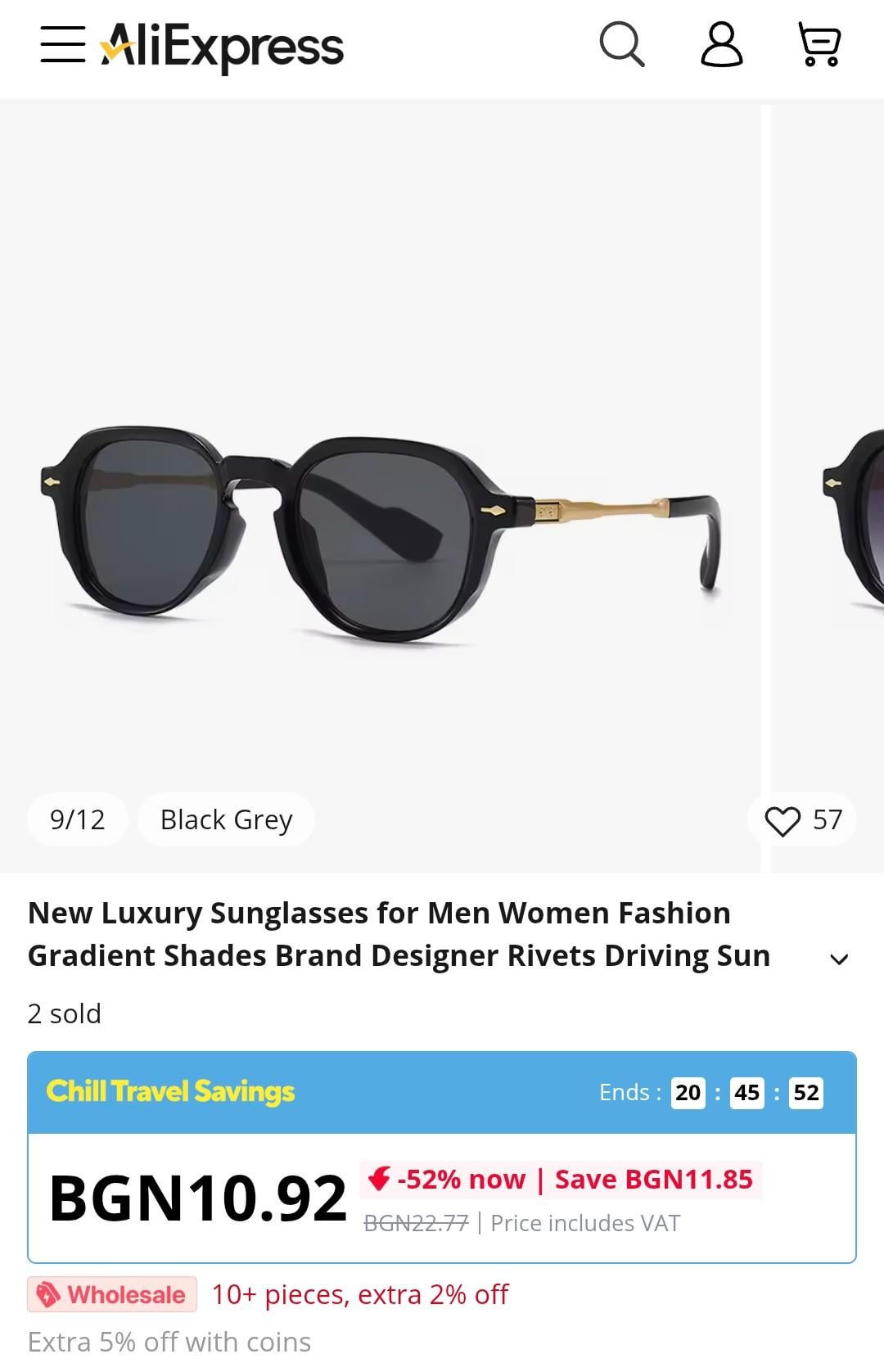Open the account profile icon
Screen dimensions: 884x1372
point(721,44)
